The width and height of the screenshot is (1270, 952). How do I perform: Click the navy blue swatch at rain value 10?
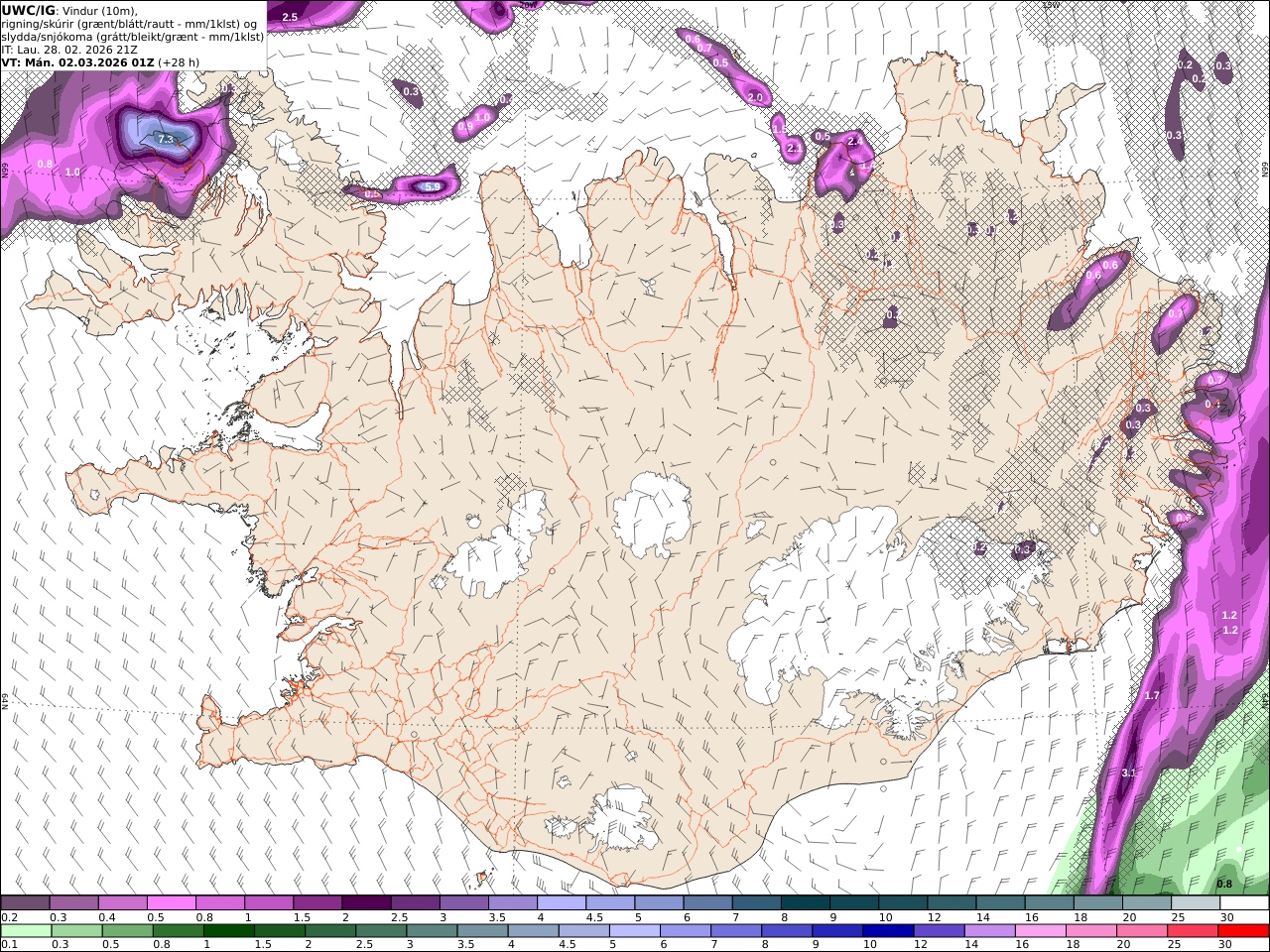click(888, 931)
